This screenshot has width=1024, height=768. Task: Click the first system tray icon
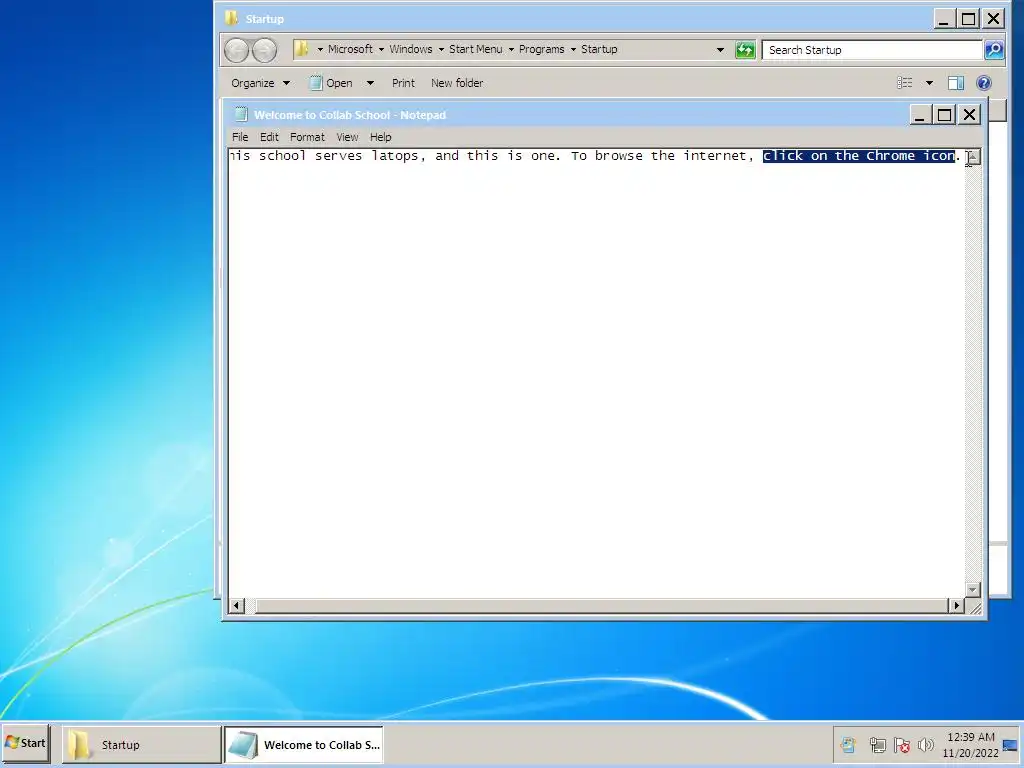coord(848,744)
